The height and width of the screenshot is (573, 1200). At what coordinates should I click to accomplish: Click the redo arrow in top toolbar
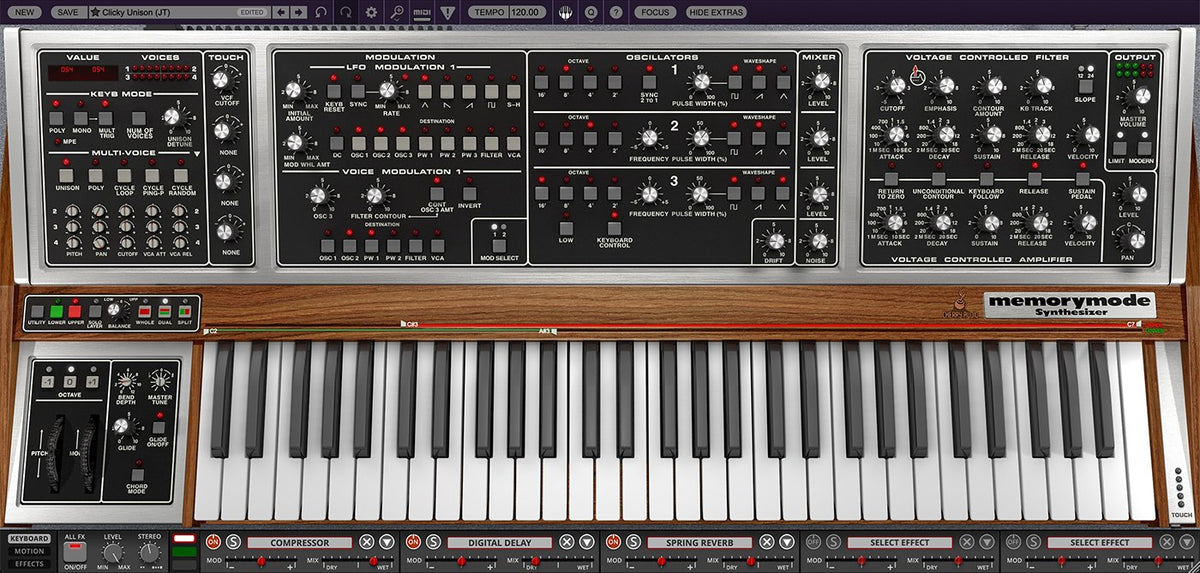(x=346, y=12)
